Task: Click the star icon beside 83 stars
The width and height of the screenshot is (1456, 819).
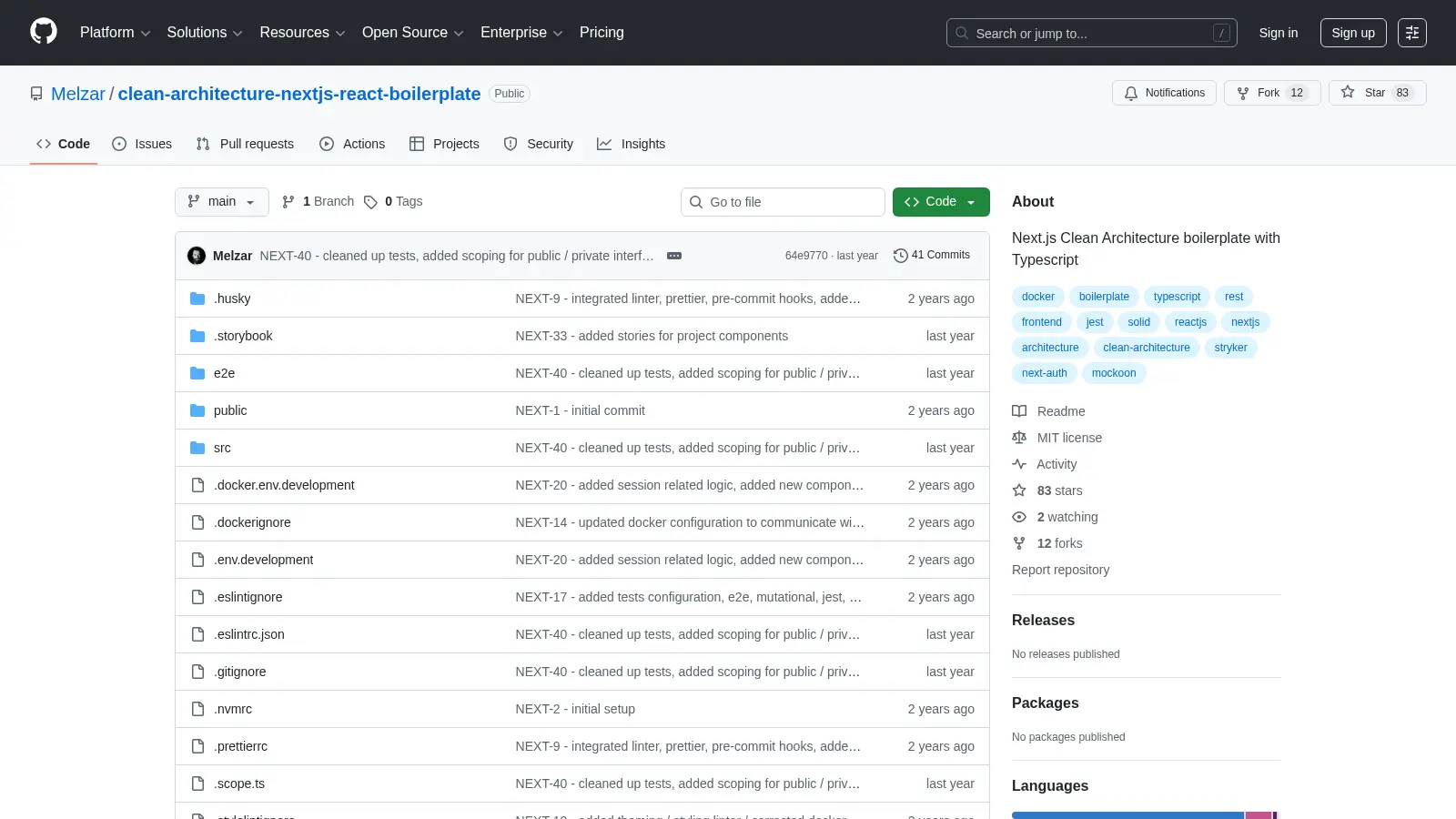Action: tap(1019, 490)
